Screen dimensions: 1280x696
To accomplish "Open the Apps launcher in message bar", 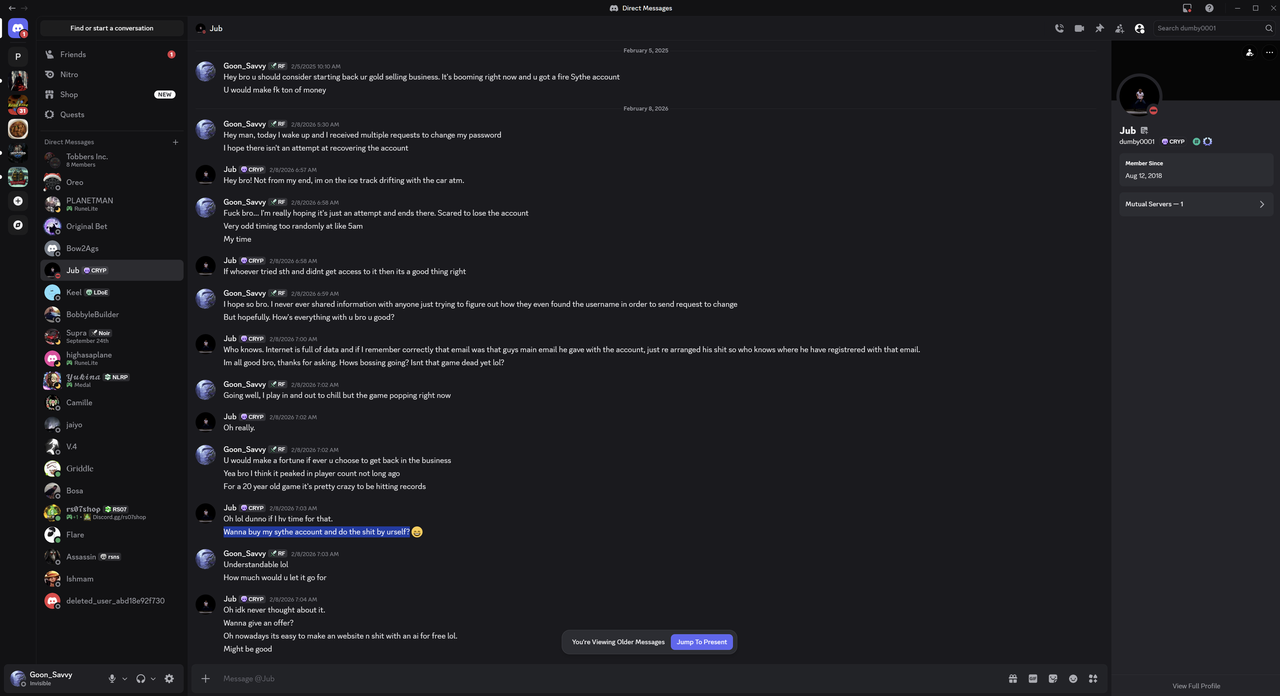I will 1093,679.
